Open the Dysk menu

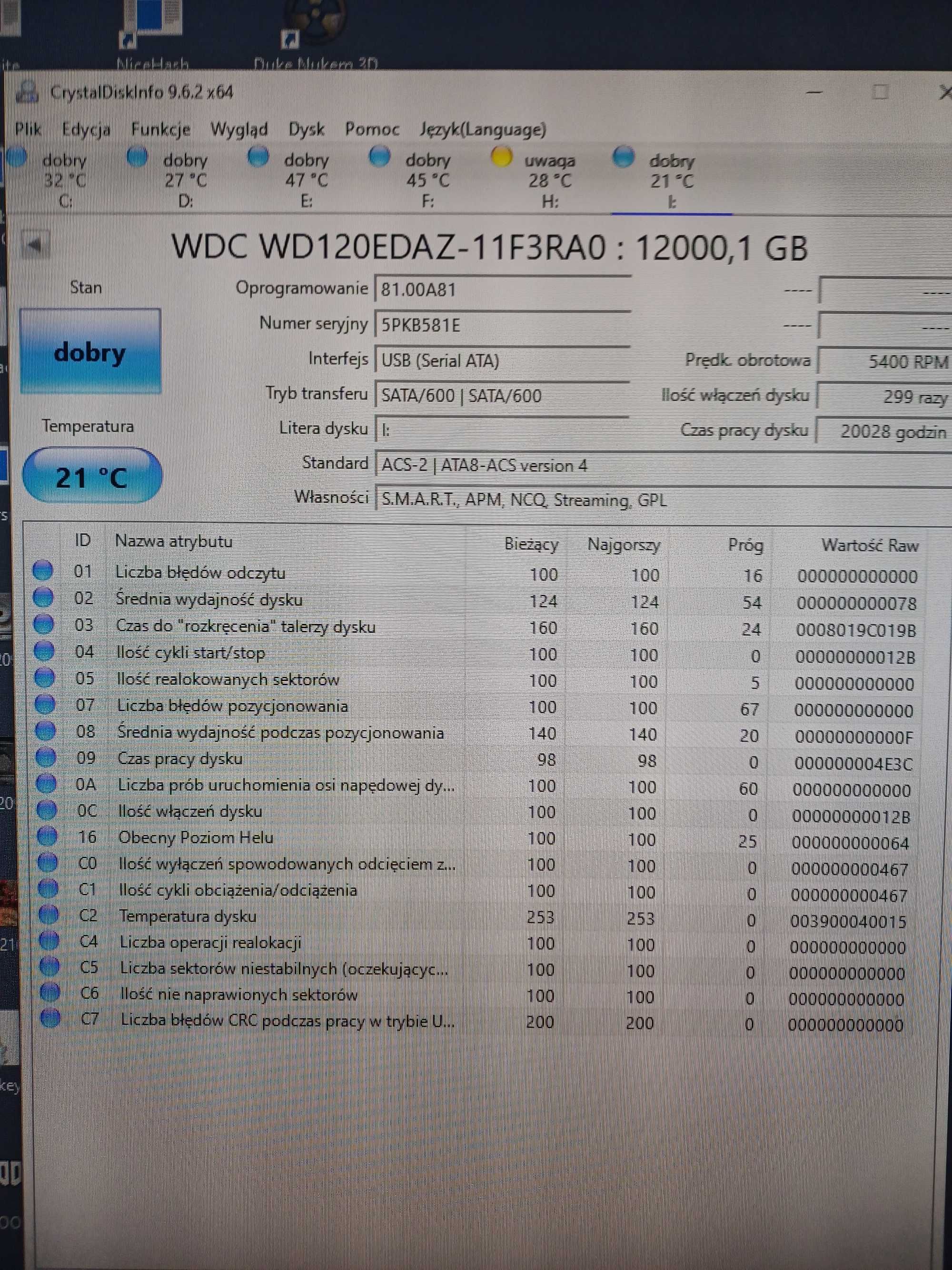(307, 129)
